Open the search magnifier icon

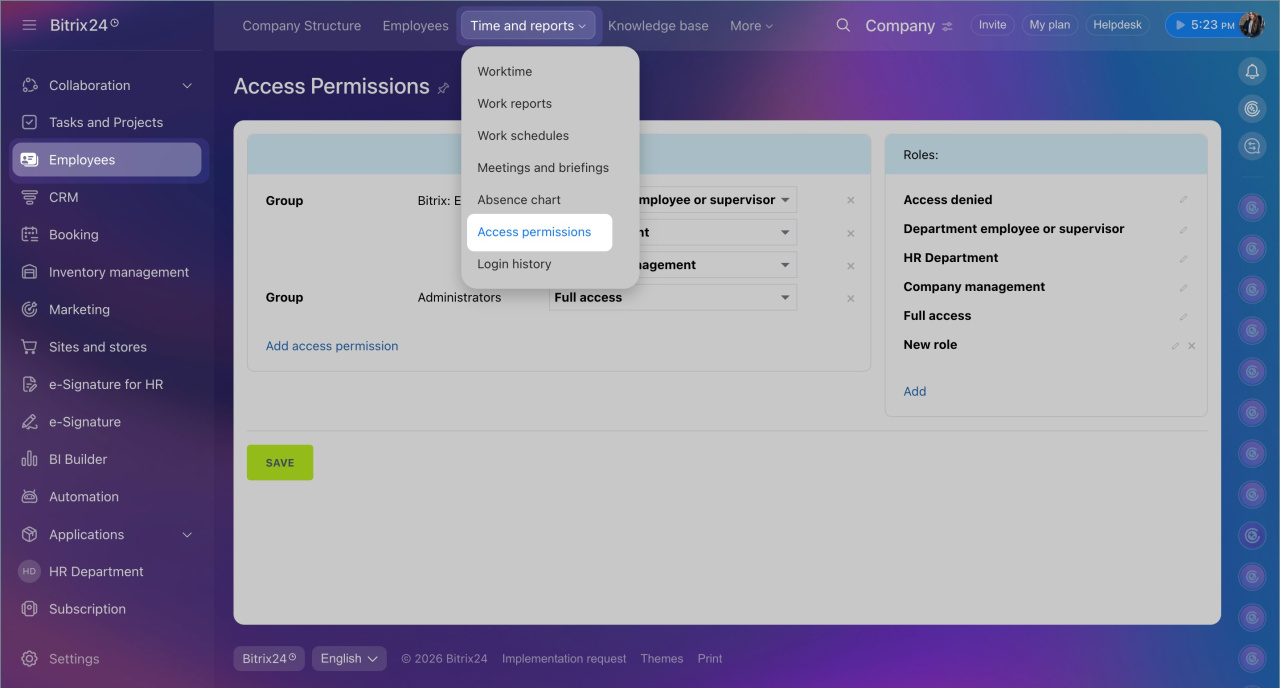(x=843, y=25)
